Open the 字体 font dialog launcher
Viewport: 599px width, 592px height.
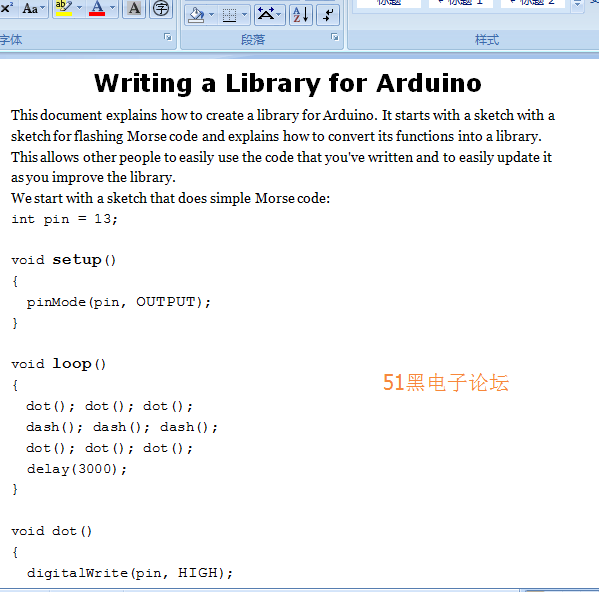[x=168, y=37]
